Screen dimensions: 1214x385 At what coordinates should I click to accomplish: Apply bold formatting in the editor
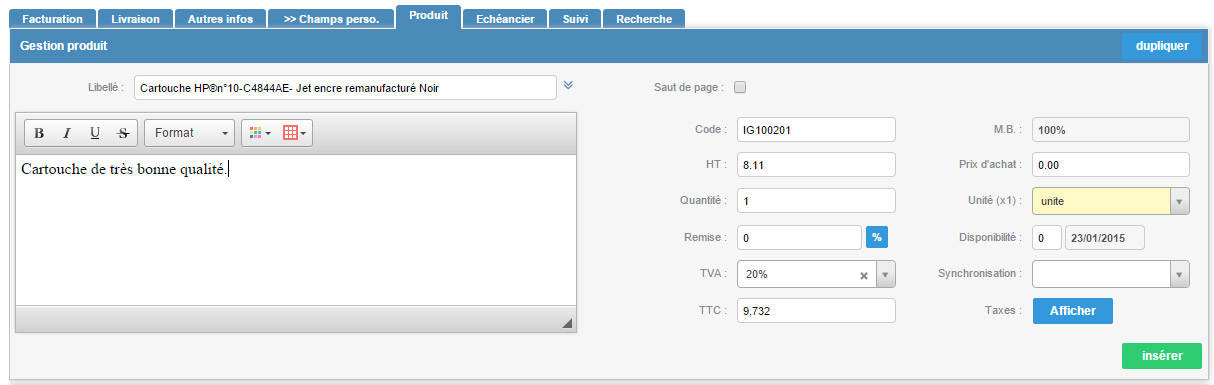(39, 133)
